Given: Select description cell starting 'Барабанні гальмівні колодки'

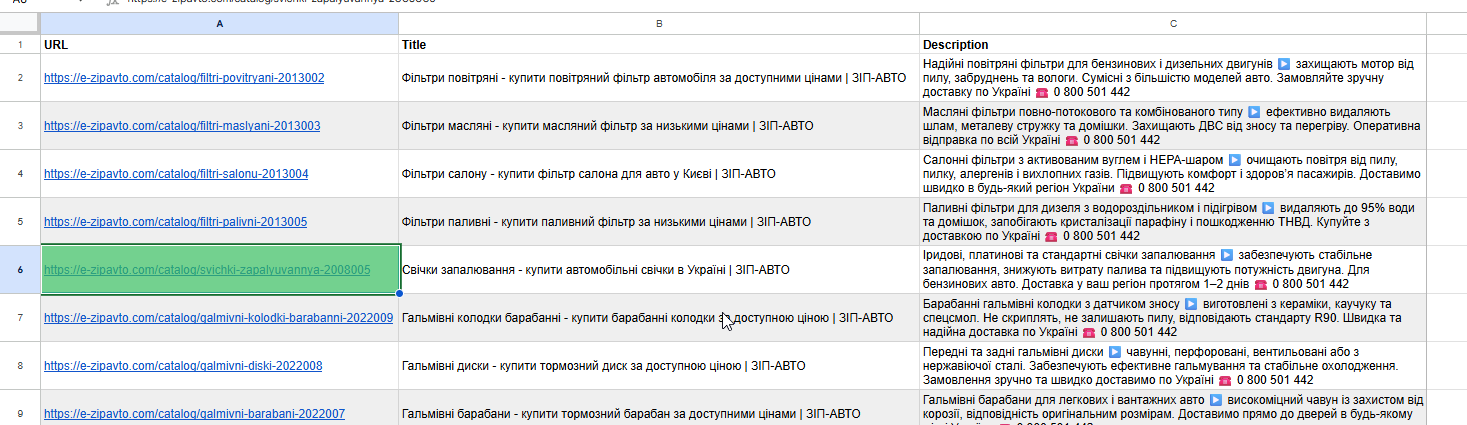Looking at the screenshot, I should [x=1173, y=318].
